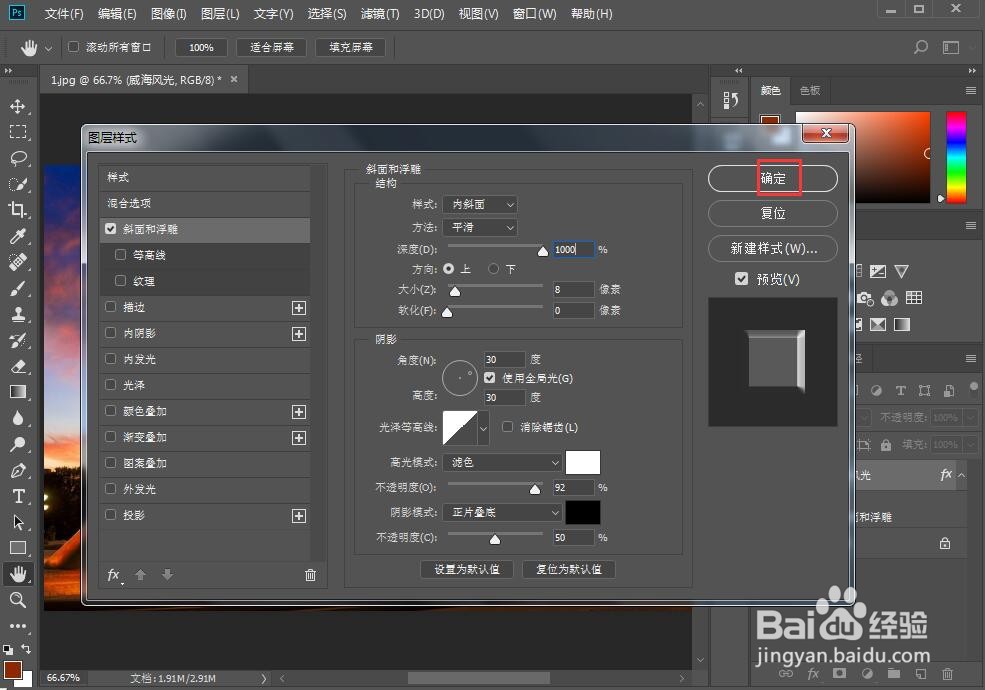Image resolution: width=985 pixels, height=690 pixels.
Task: Click the black shadow mode color swatch
Action: [583, 512]
